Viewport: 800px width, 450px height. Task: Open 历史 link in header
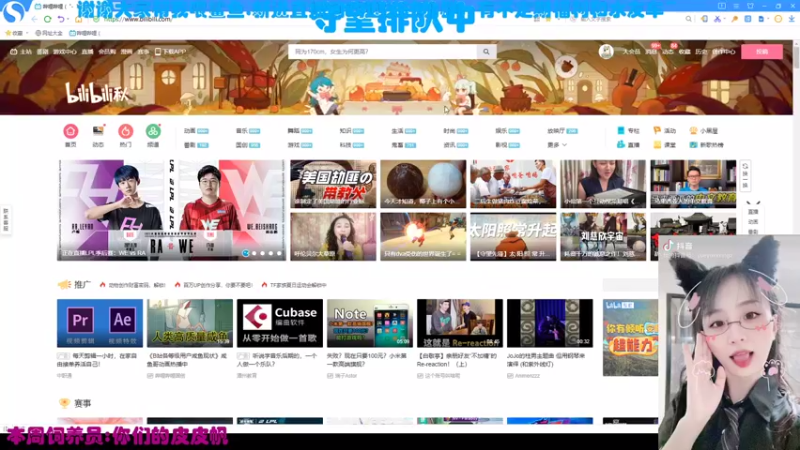(x=701, y=52)
